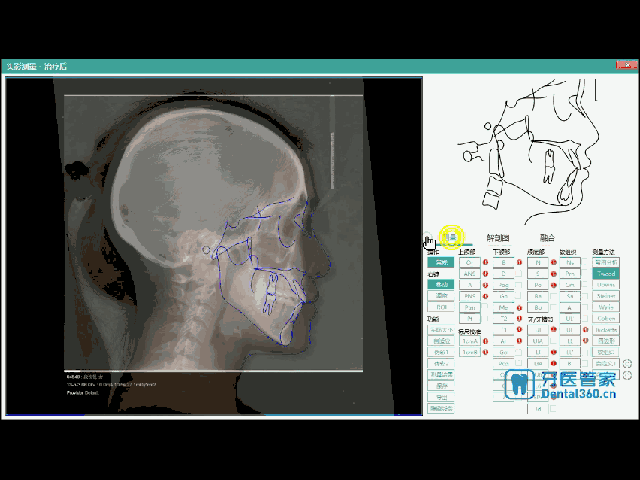The width and height of the screenshot is (640, 480).
Task: Select the Coben analysis method
Action: point(606,318)
